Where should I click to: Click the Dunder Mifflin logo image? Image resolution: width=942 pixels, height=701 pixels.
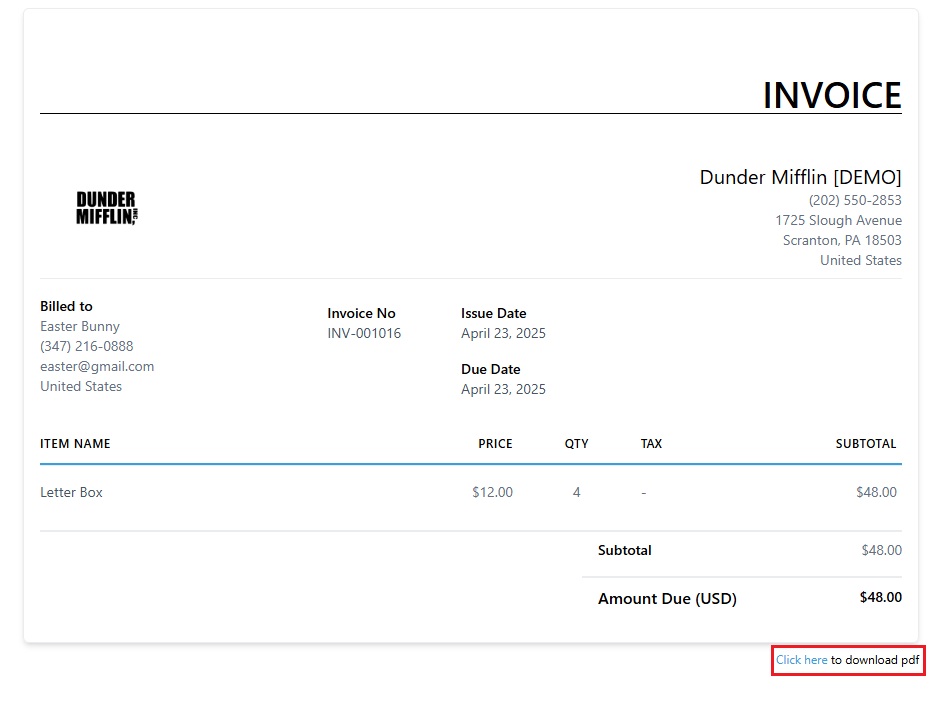[x=107, y=208]
